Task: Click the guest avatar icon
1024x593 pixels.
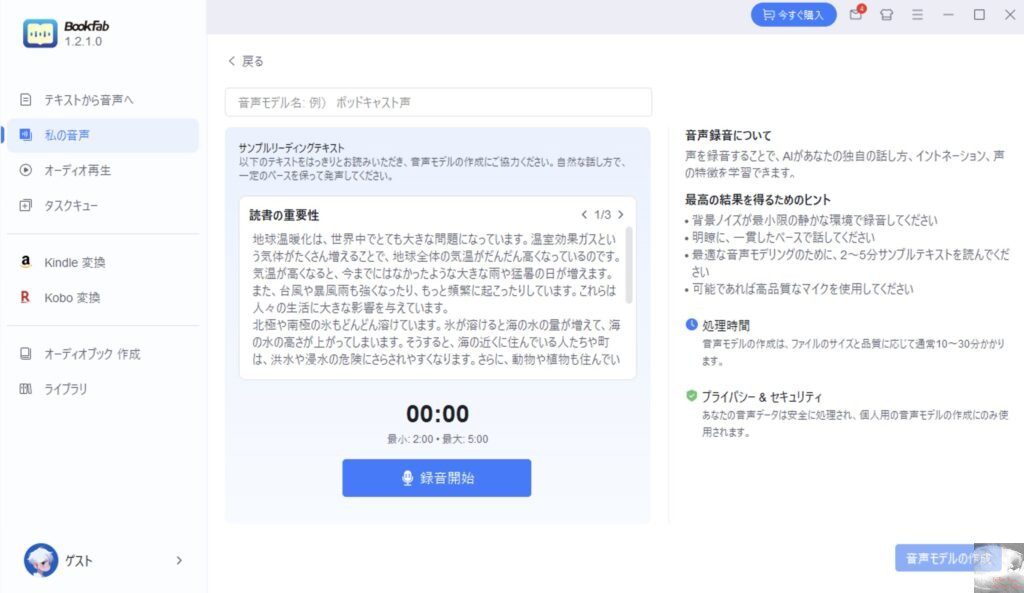Action: pyautogui.click(x=41, y=561)
